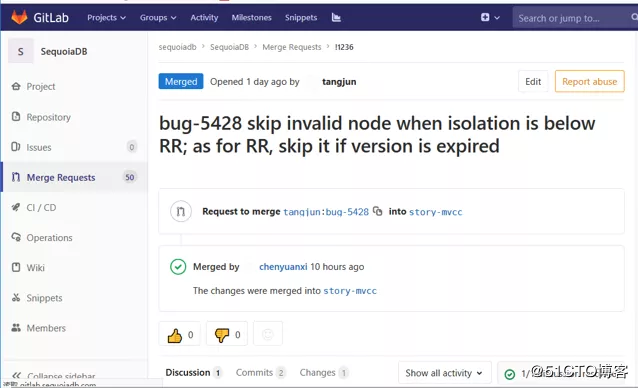Open the Groups dropdown menu

[158, 17]
